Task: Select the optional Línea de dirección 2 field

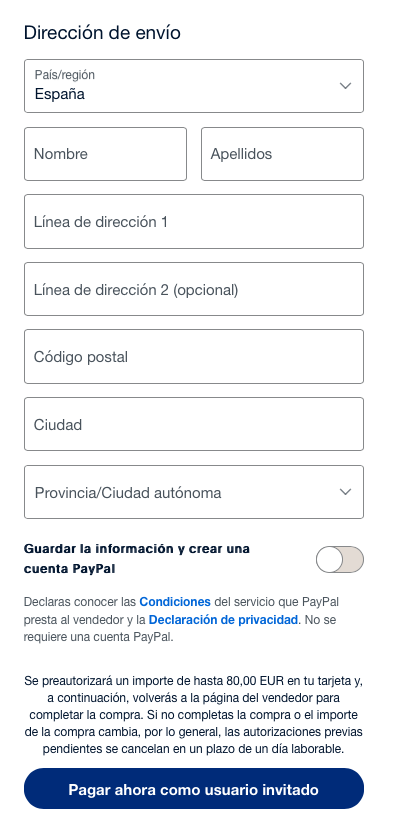Action: pos(194,289)
